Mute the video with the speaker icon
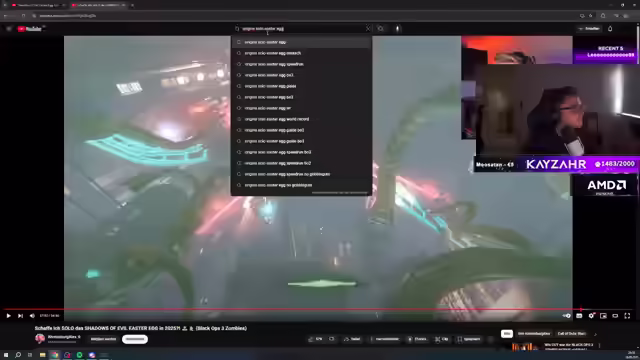 pyautogui.click(x=32, y=316)
